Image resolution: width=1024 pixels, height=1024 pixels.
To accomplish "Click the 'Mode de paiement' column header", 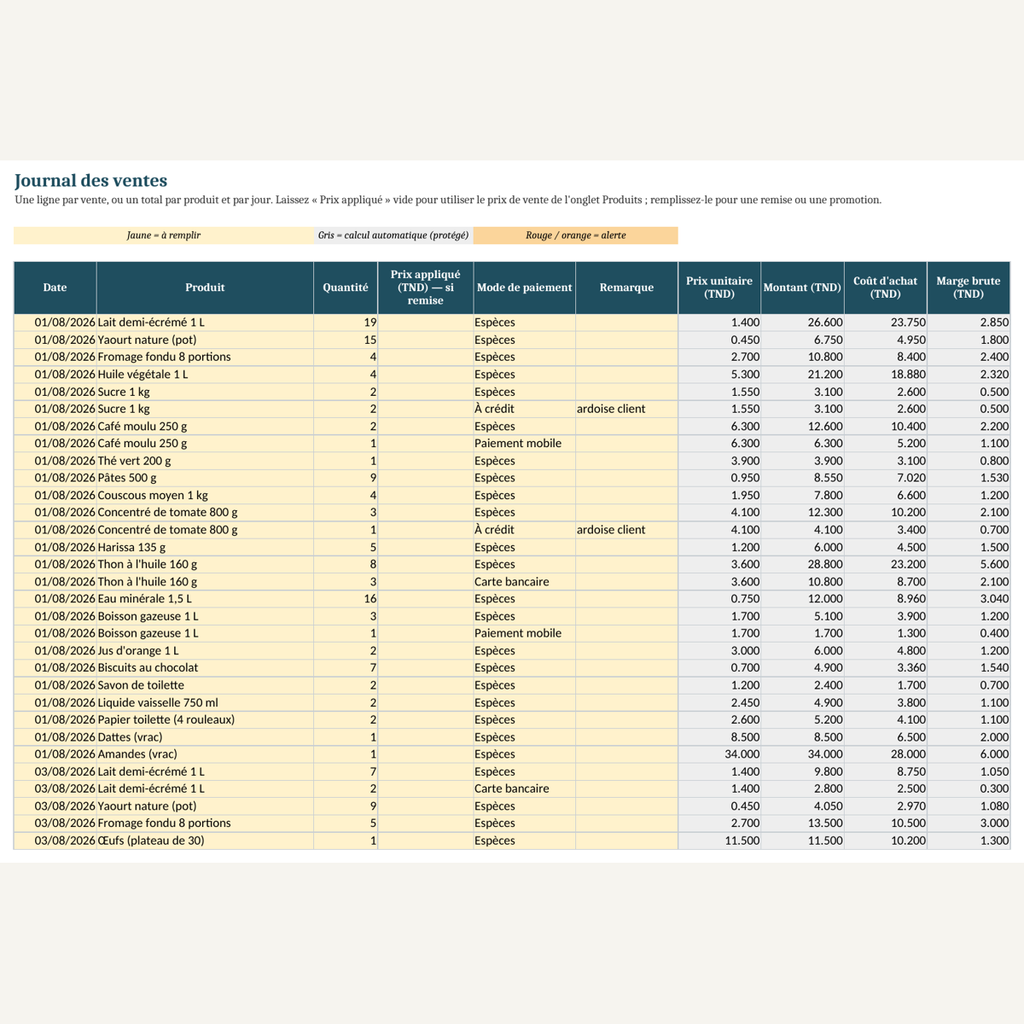I will pos(524,287).
